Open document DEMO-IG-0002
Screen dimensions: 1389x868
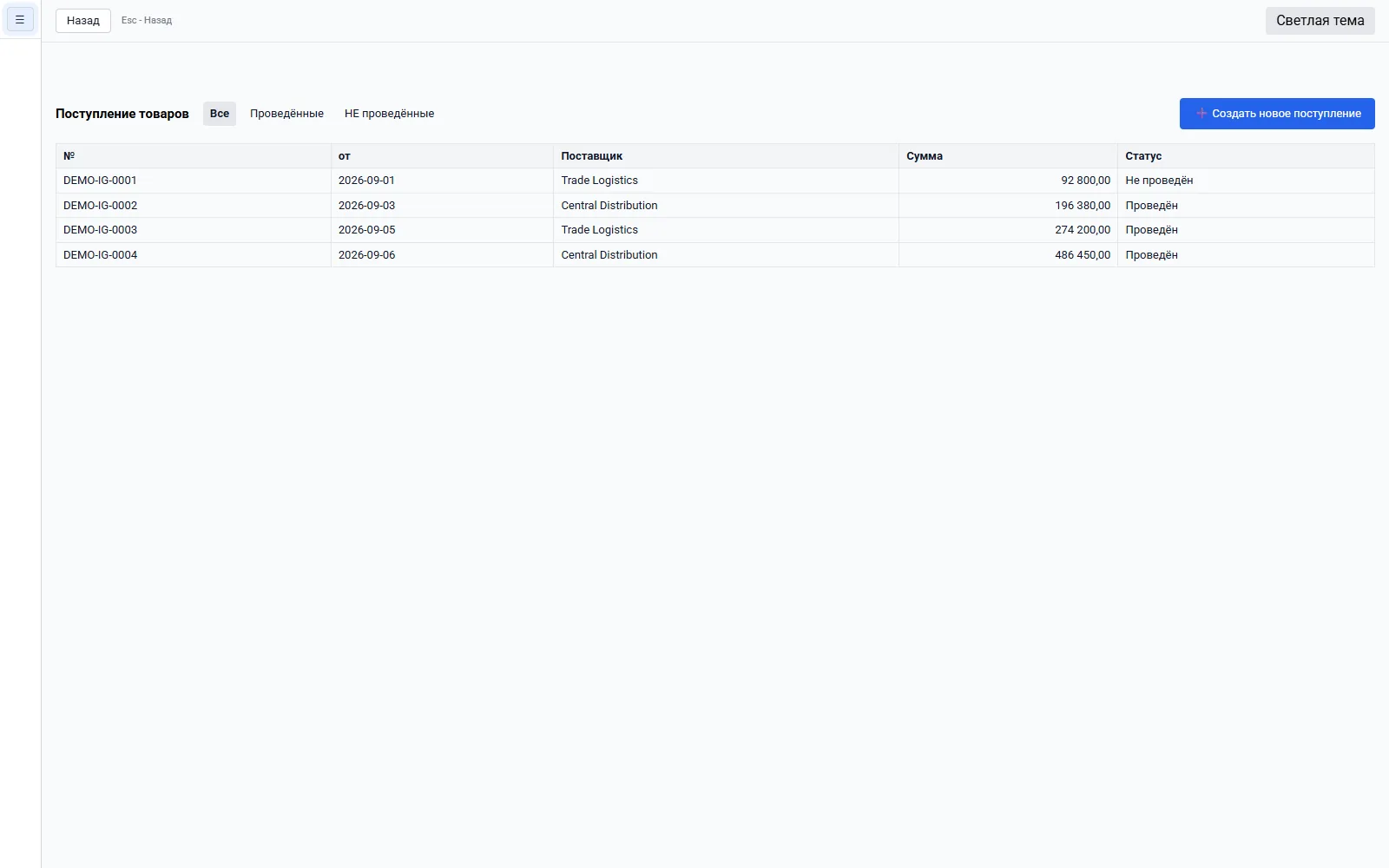(100, 206)
